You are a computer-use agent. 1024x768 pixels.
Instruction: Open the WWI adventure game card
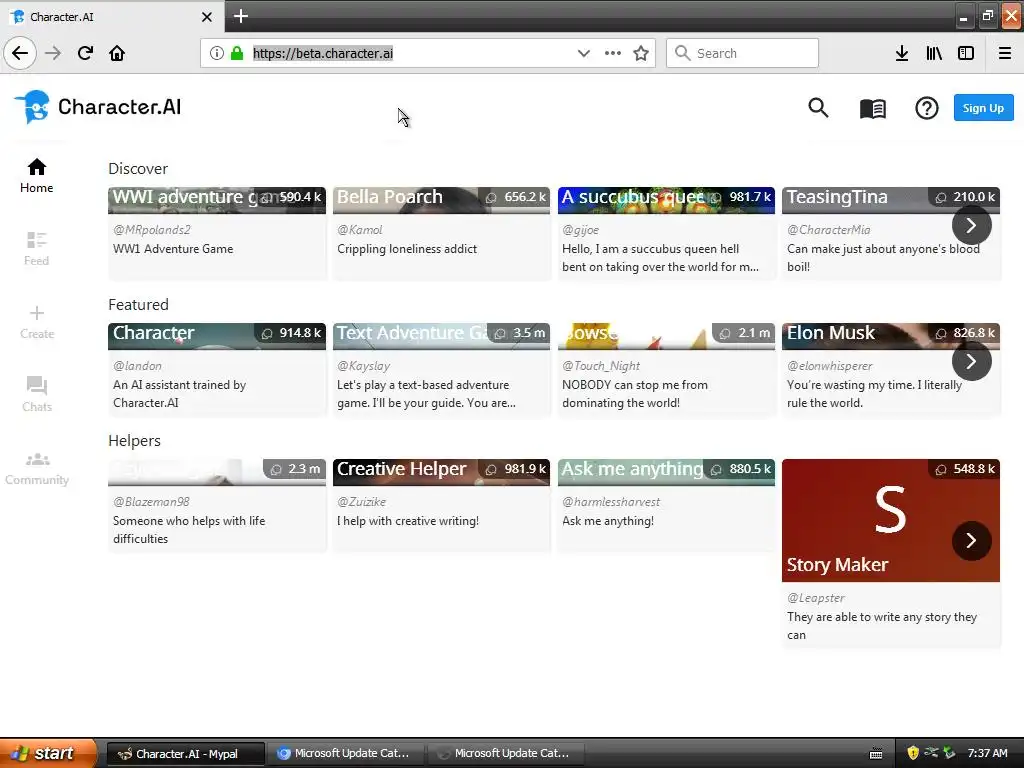pyautogui.click(x=217, y=233)
